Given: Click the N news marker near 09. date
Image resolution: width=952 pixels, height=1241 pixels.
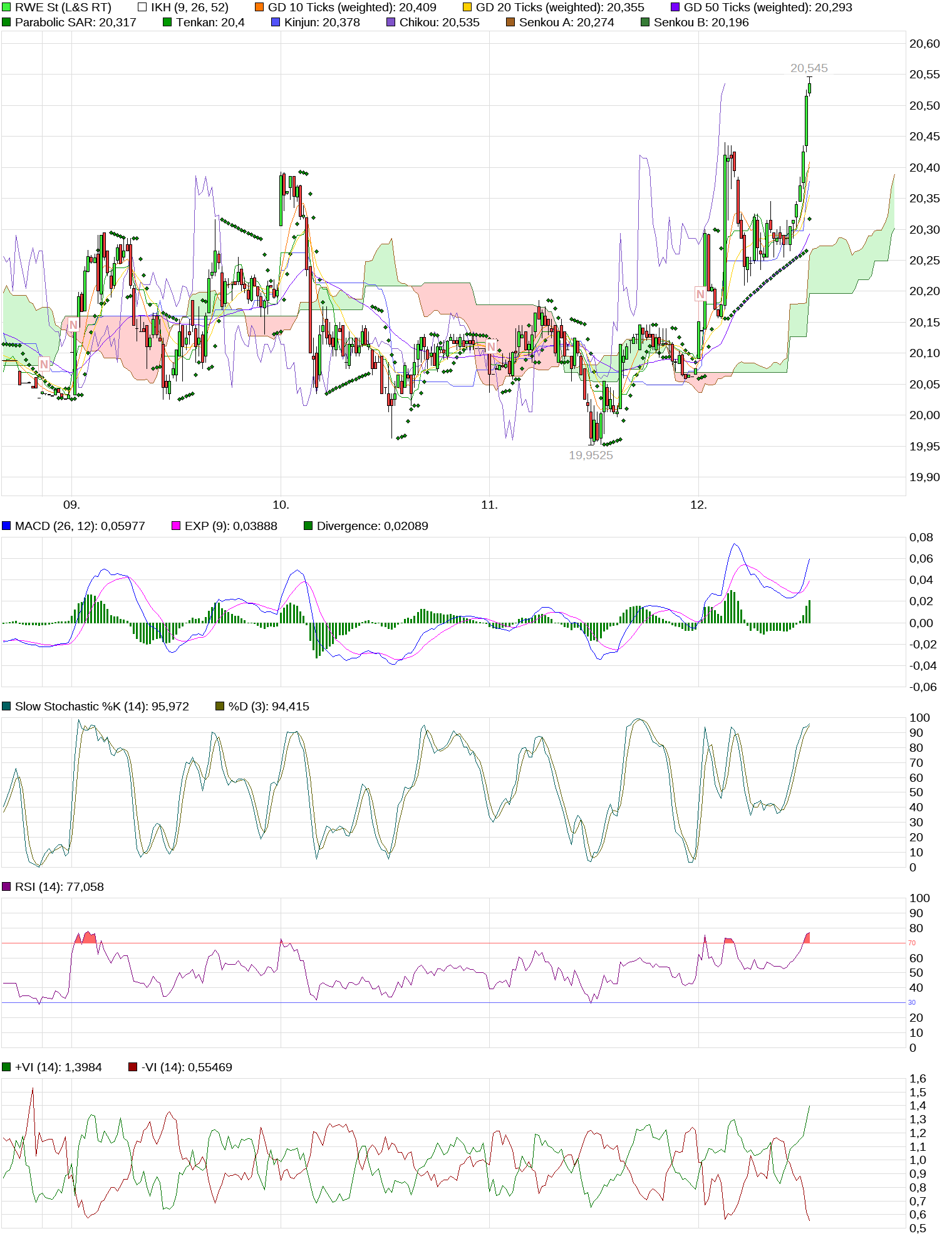Looking at the screenshot, I should click(x=74, y=325).
